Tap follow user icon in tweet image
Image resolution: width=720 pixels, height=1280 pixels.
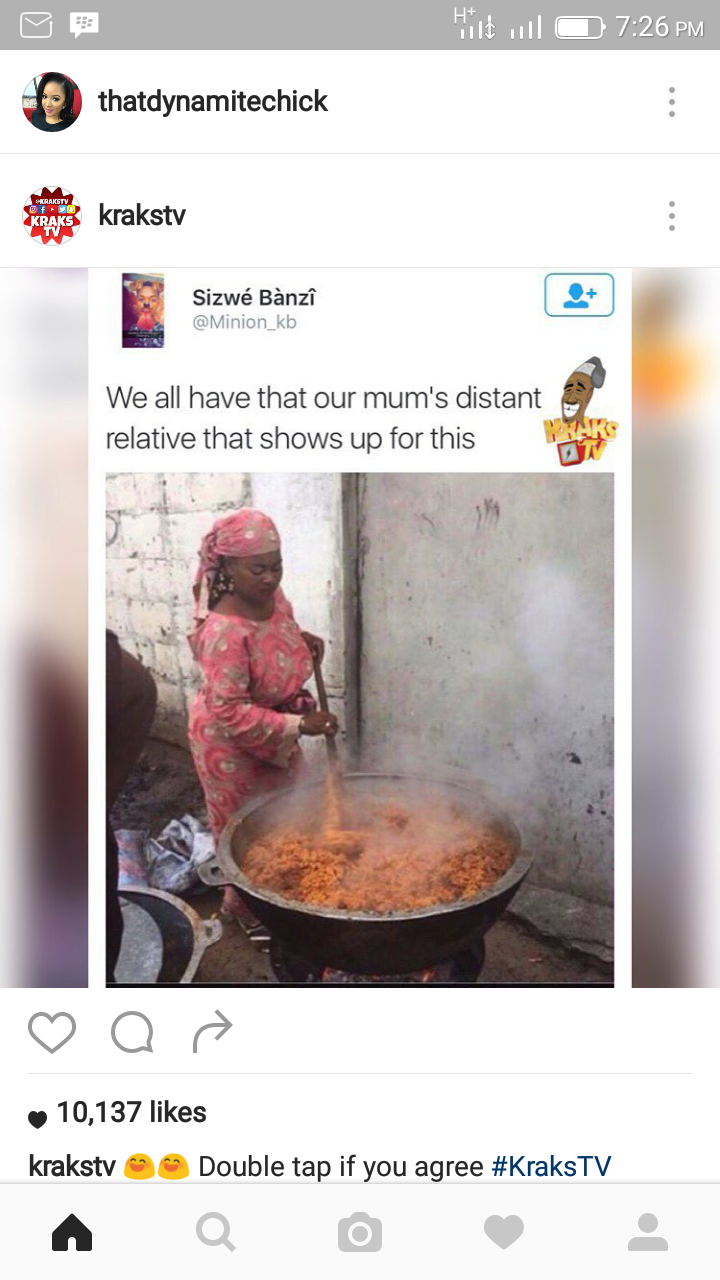click(x=579, y=296)
